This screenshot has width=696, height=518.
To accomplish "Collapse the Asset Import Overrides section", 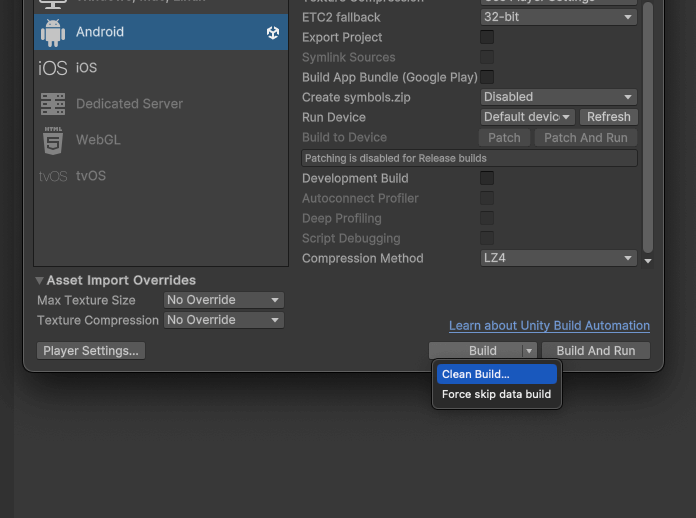I will tap(40, 281).
